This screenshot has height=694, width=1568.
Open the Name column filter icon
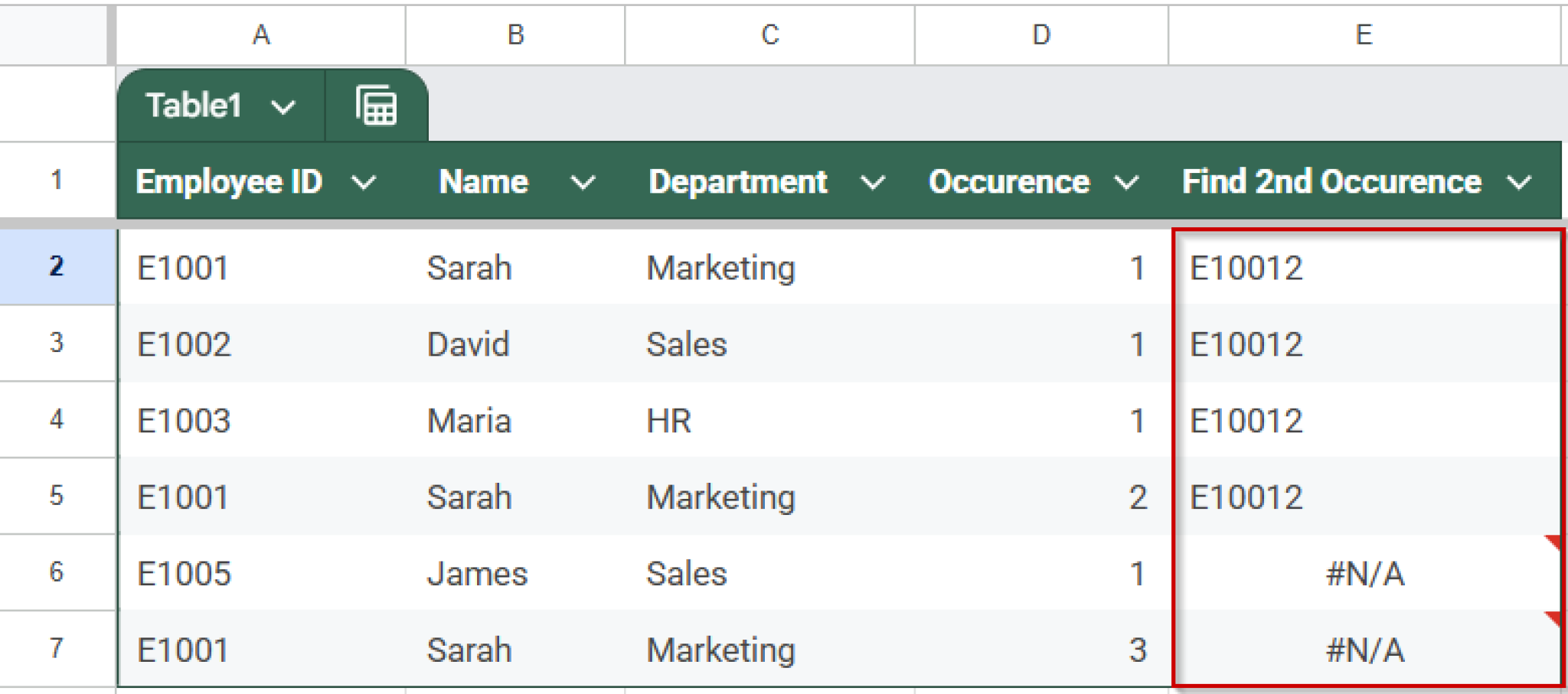(x=584, y=182)
